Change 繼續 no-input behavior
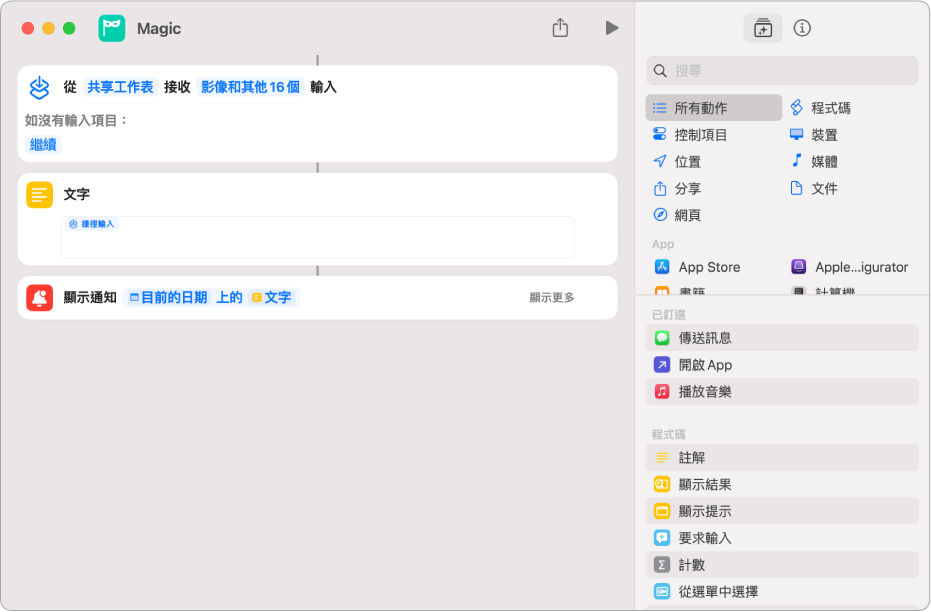Viewport: 931px width, 612px height. coord(43,144)
